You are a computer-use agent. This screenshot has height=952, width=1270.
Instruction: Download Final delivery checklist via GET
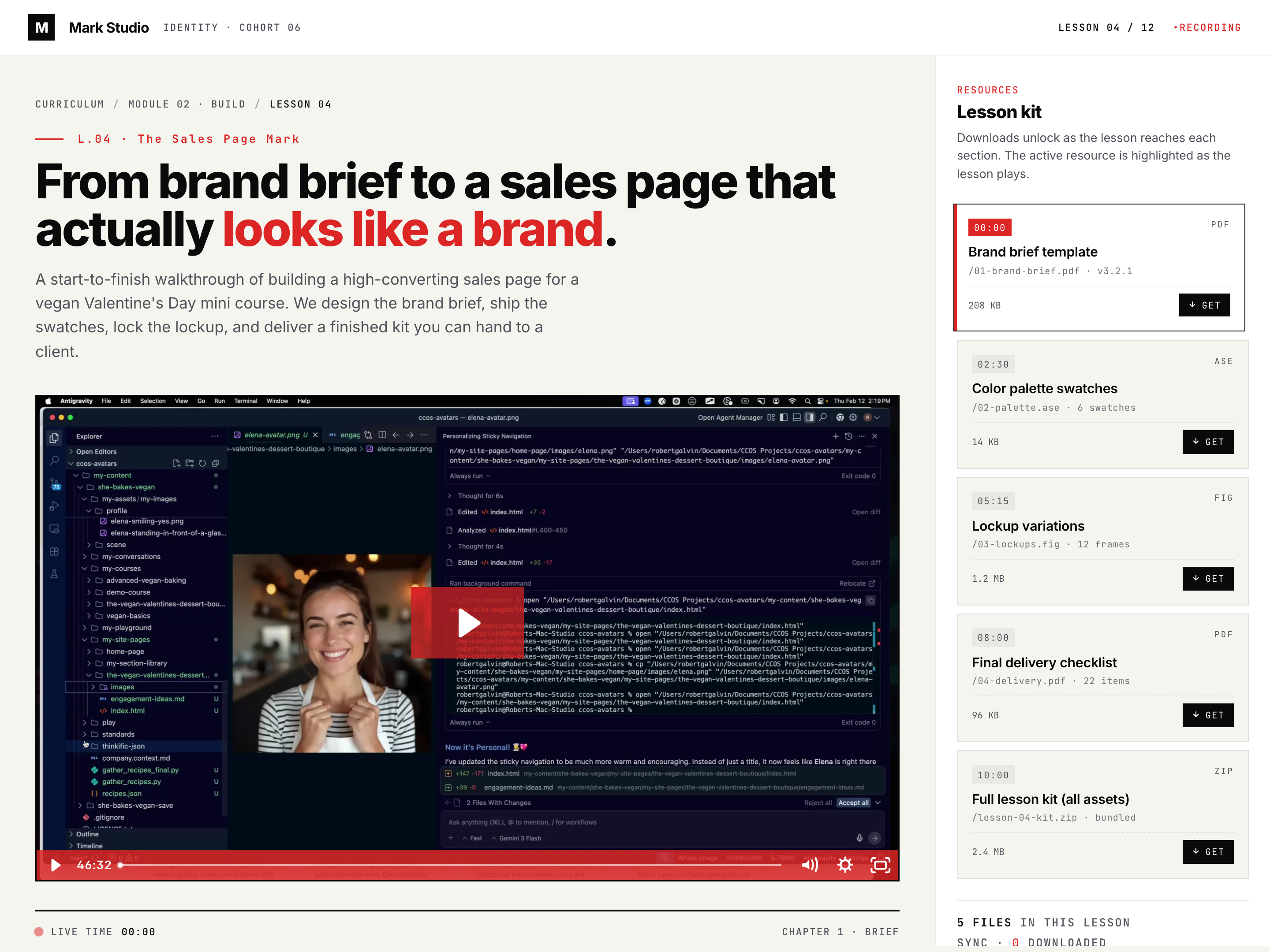click(1208, 715)
